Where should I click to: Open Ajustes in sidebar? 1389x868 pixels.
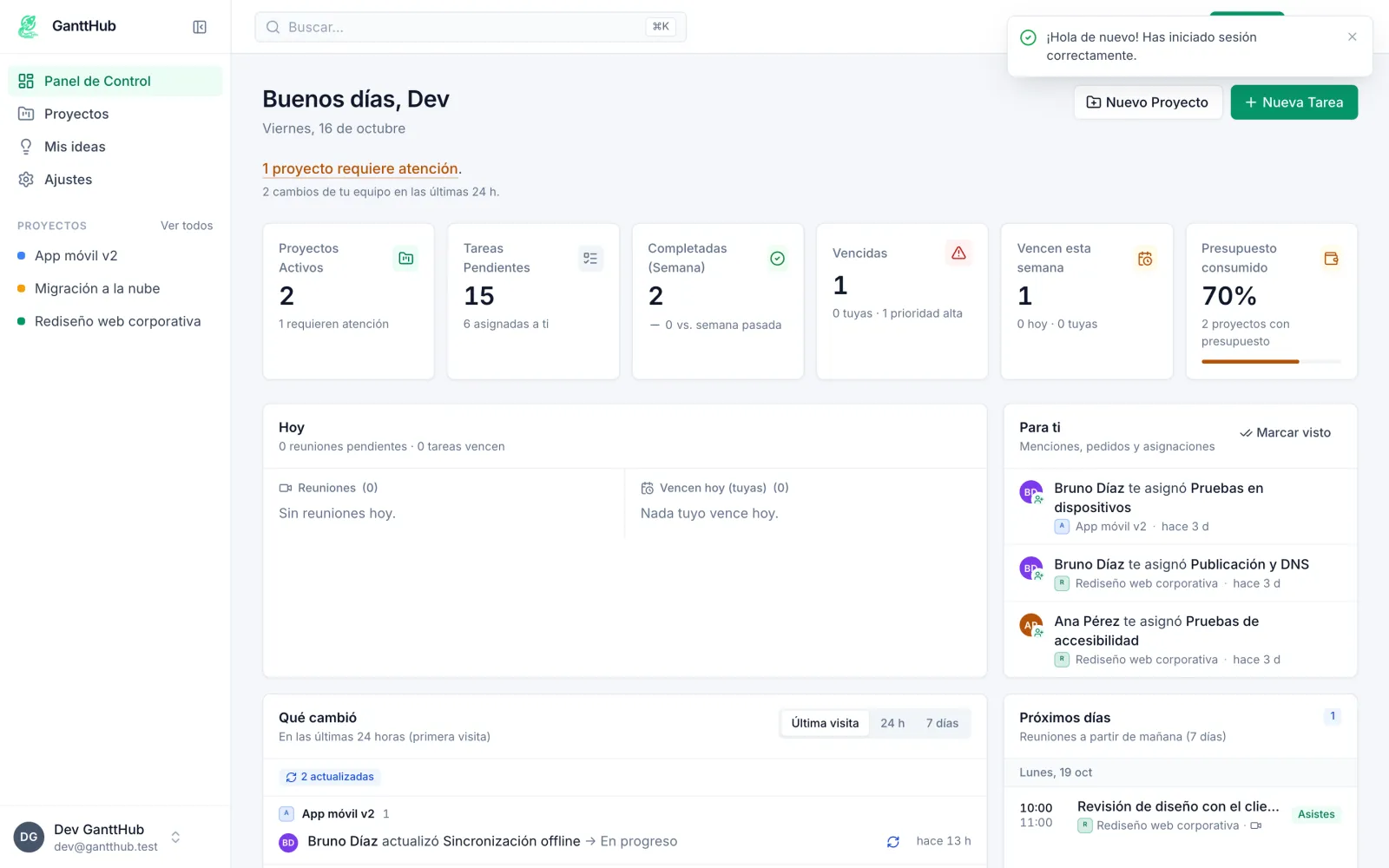(x=115, y=180)
